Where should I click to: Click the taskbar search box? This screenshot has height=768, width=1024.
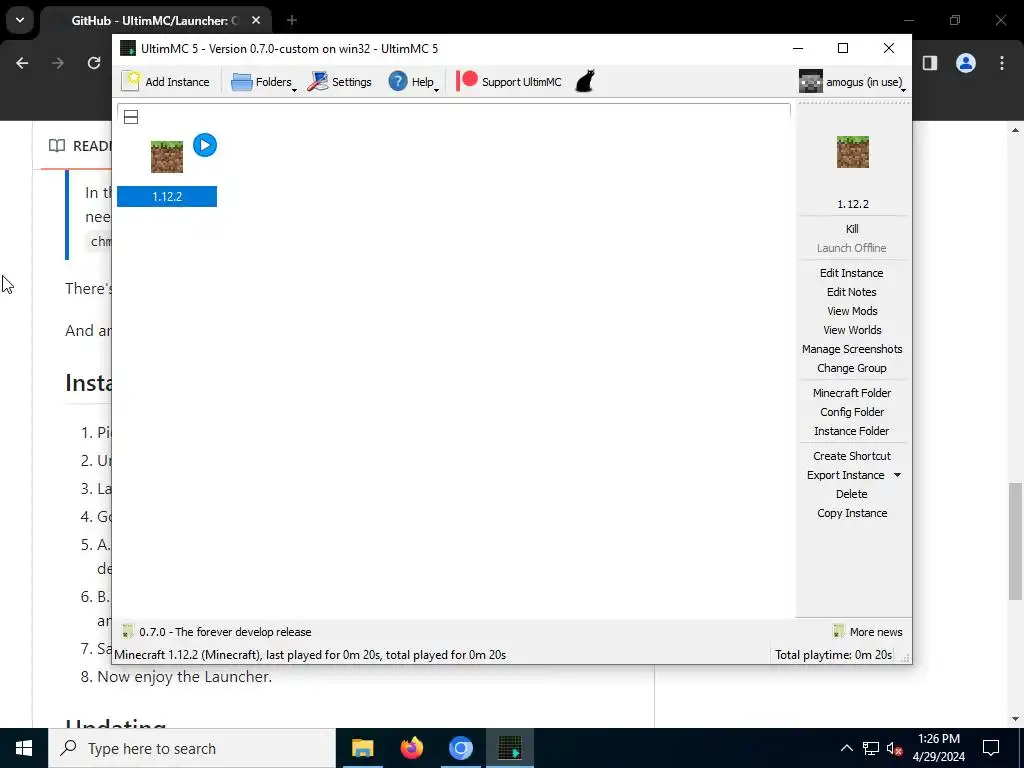(x=191, y=748)
